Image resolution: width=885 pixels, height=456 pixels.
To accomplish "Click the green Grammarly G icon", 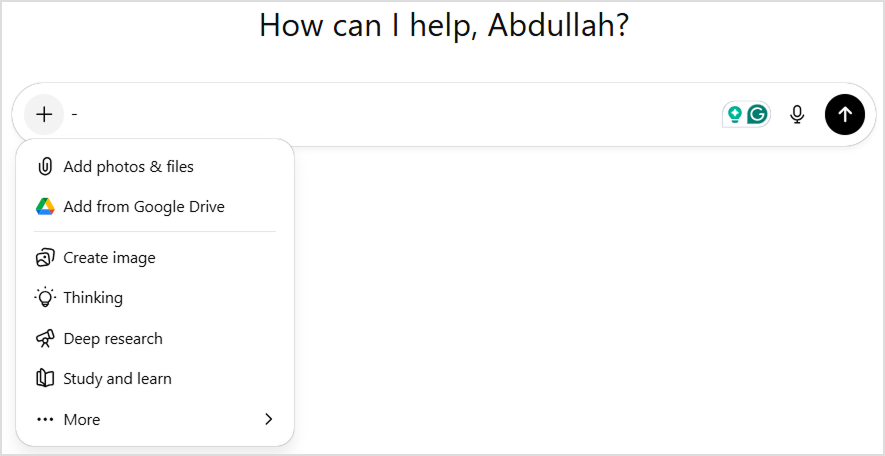I will 758,114.
